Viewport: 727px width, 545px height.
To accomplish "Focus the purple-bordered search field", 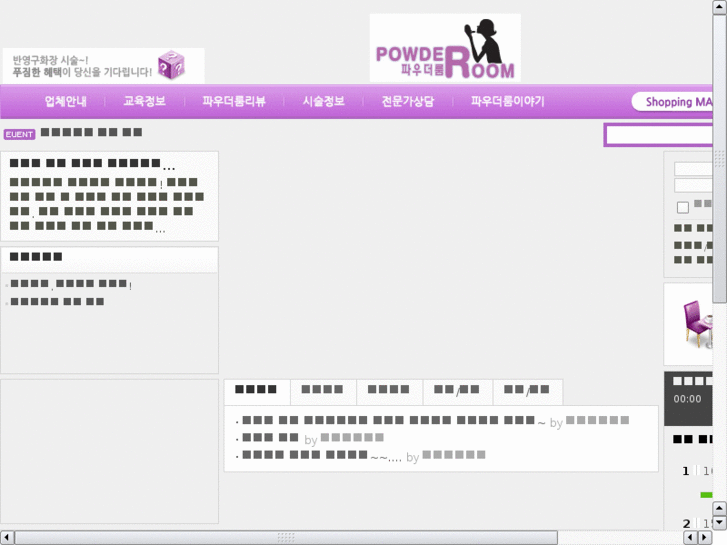I will tap(658, 135).
